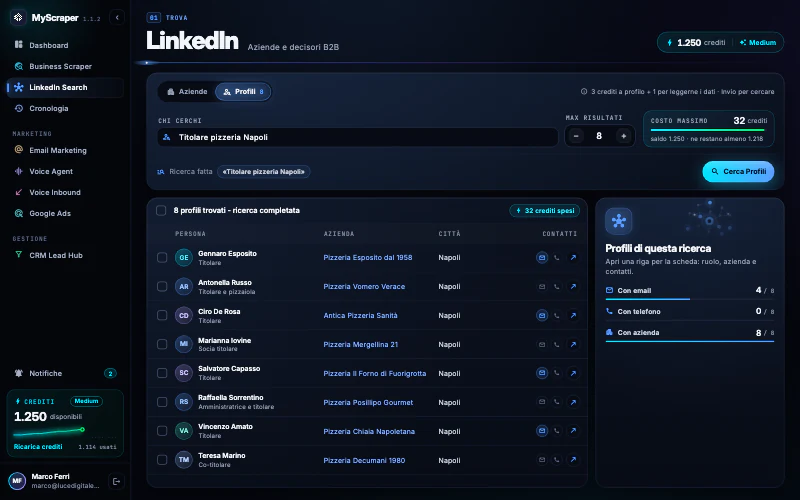This screenshot has width=800, height=500.
Task: Open Salvatore Capasso's profile arrow icon
Action: [573, 373]
